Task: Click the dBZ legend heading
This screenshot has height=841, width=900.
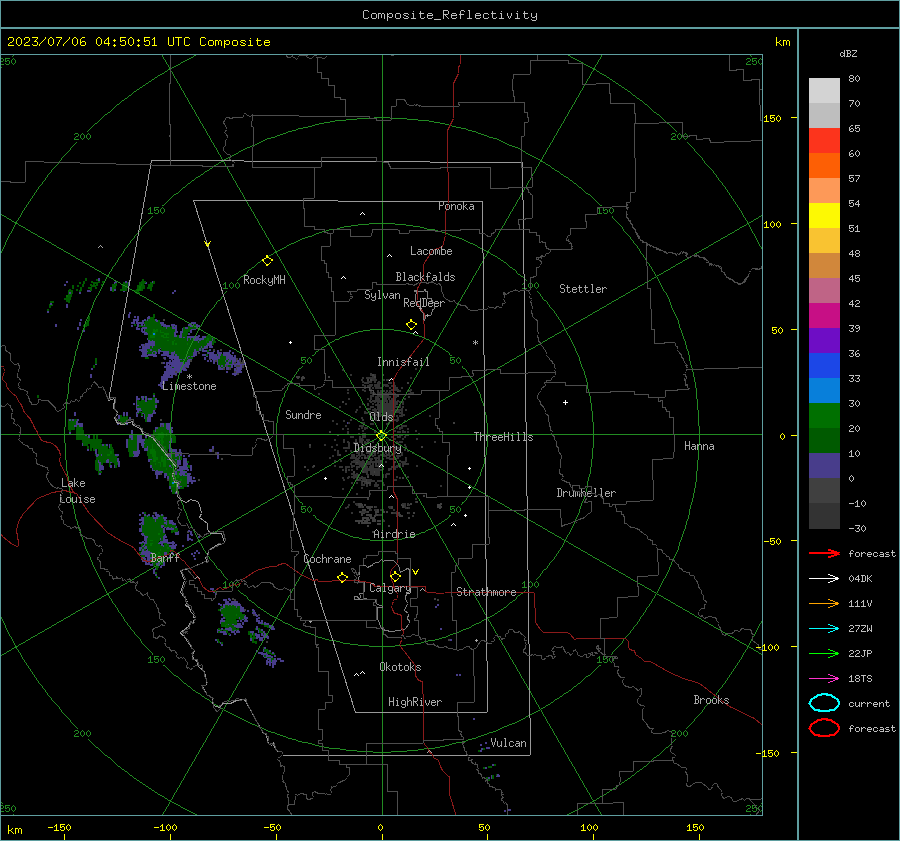Action: click(848, 53)
